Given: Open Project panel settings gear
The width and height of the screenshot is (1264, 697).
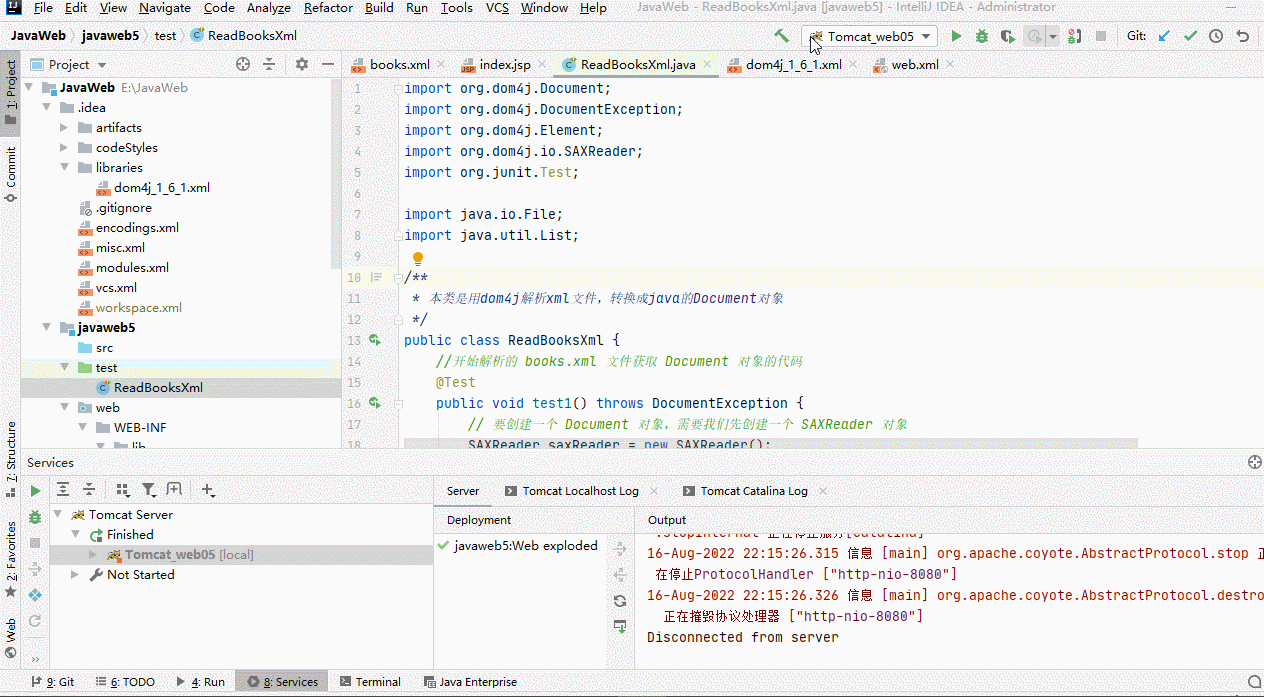Looking at the screenshot, I should [x=302, y=64].
